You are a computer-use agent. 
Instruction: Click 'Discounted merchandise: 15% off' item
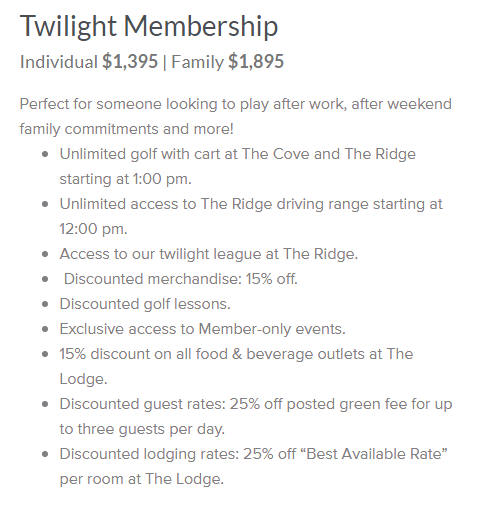click(181, 279)
